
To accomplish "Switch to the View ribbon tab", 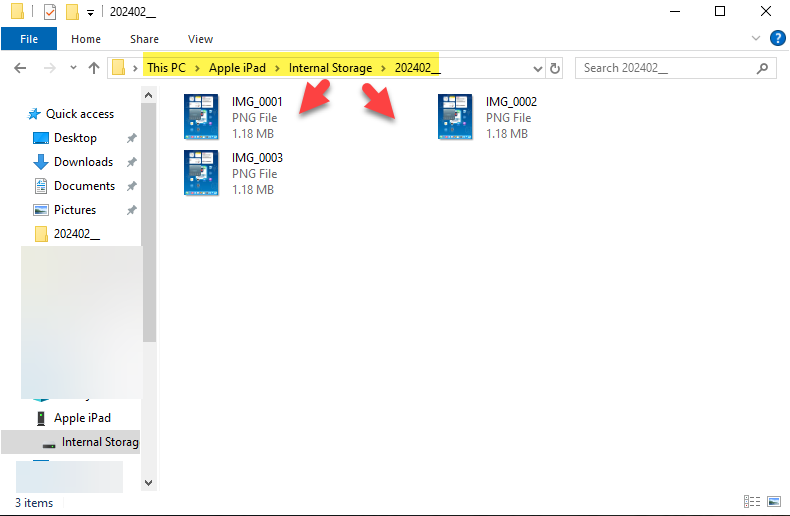I will point(200,39).
